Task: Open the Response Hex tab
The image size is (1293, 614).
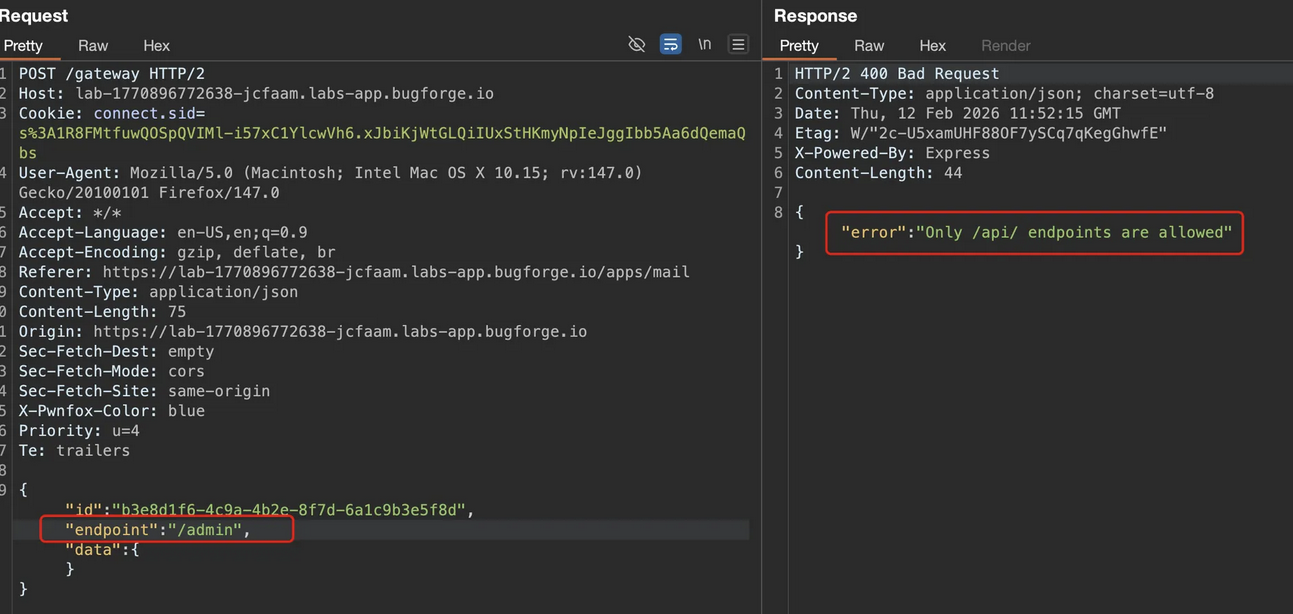Action: point(932,46)
